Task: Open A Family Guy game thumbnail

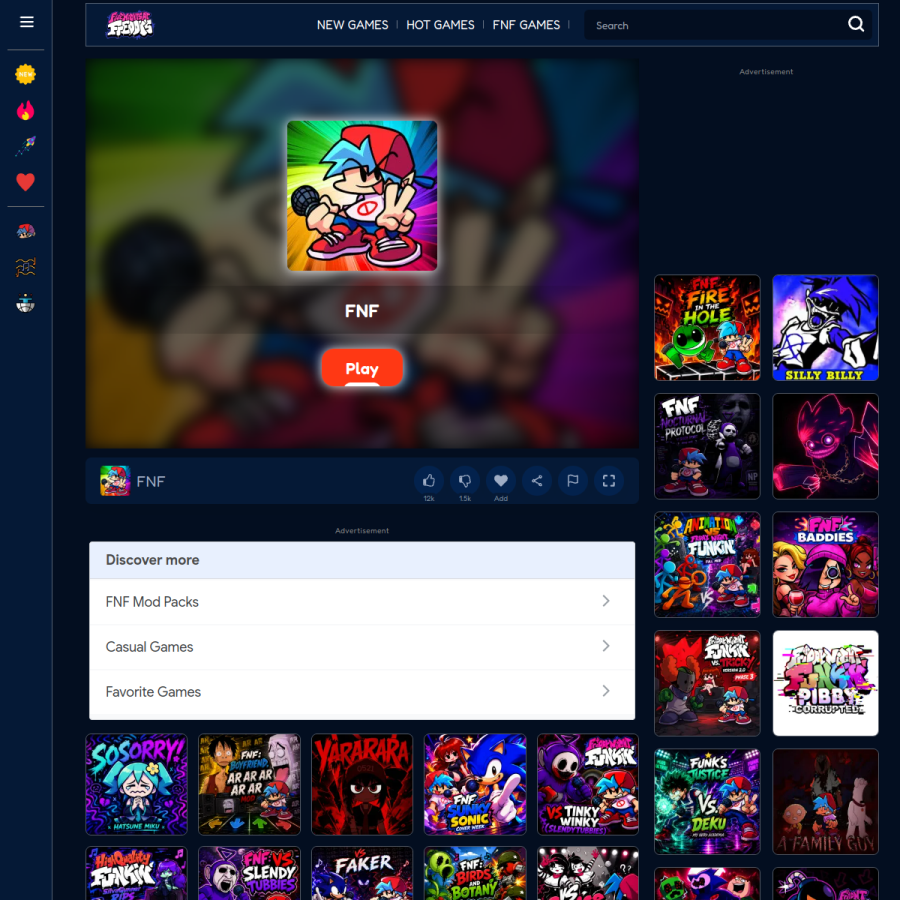Action: click(x=825, y=802)
